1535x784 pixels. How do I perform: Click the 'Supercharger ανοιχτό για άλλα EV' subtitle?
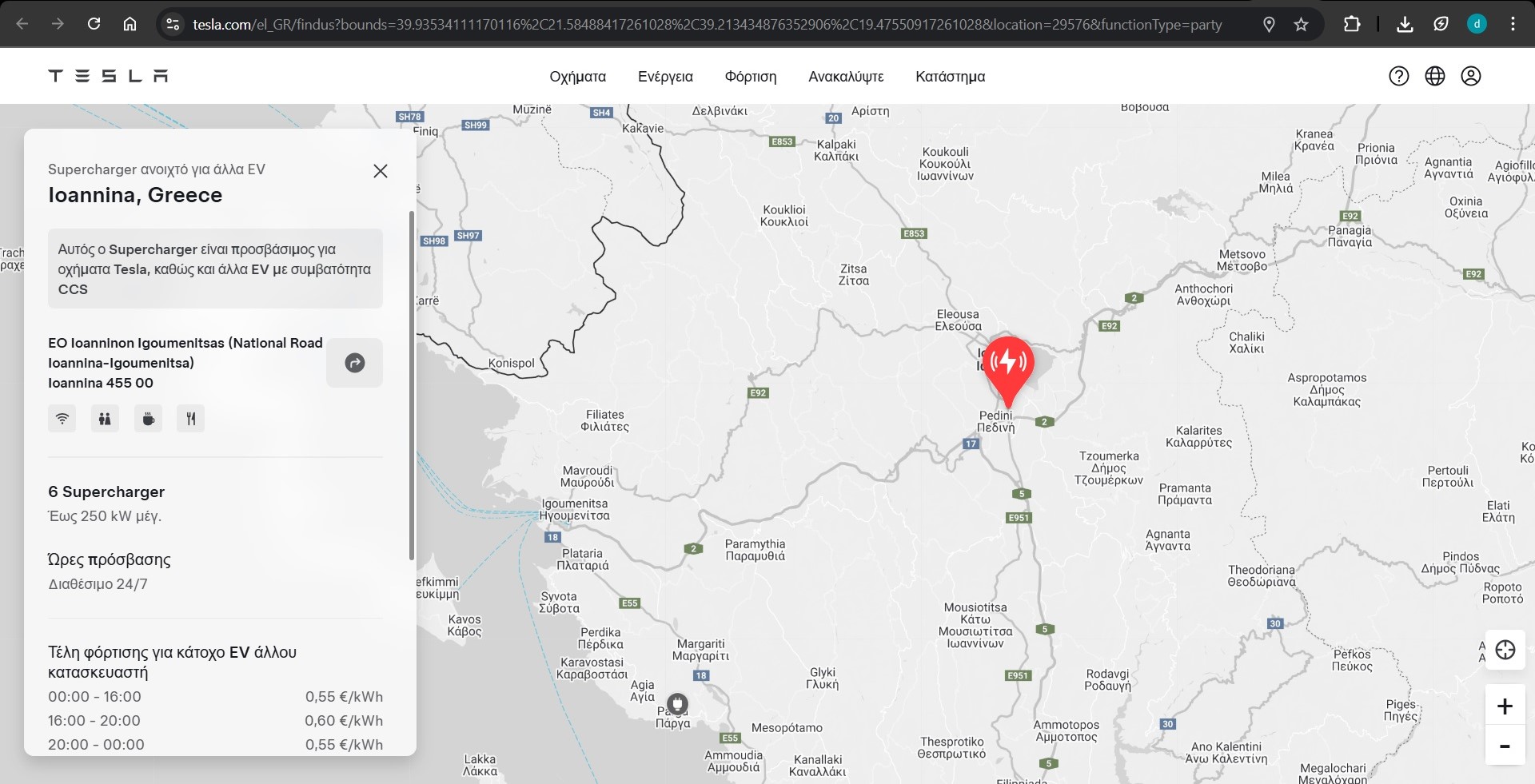157,169
